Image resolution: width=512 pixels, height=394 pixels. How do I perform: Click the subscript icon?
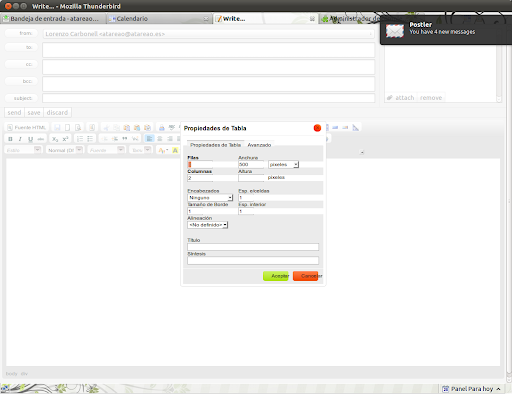(x=55, y=139)
